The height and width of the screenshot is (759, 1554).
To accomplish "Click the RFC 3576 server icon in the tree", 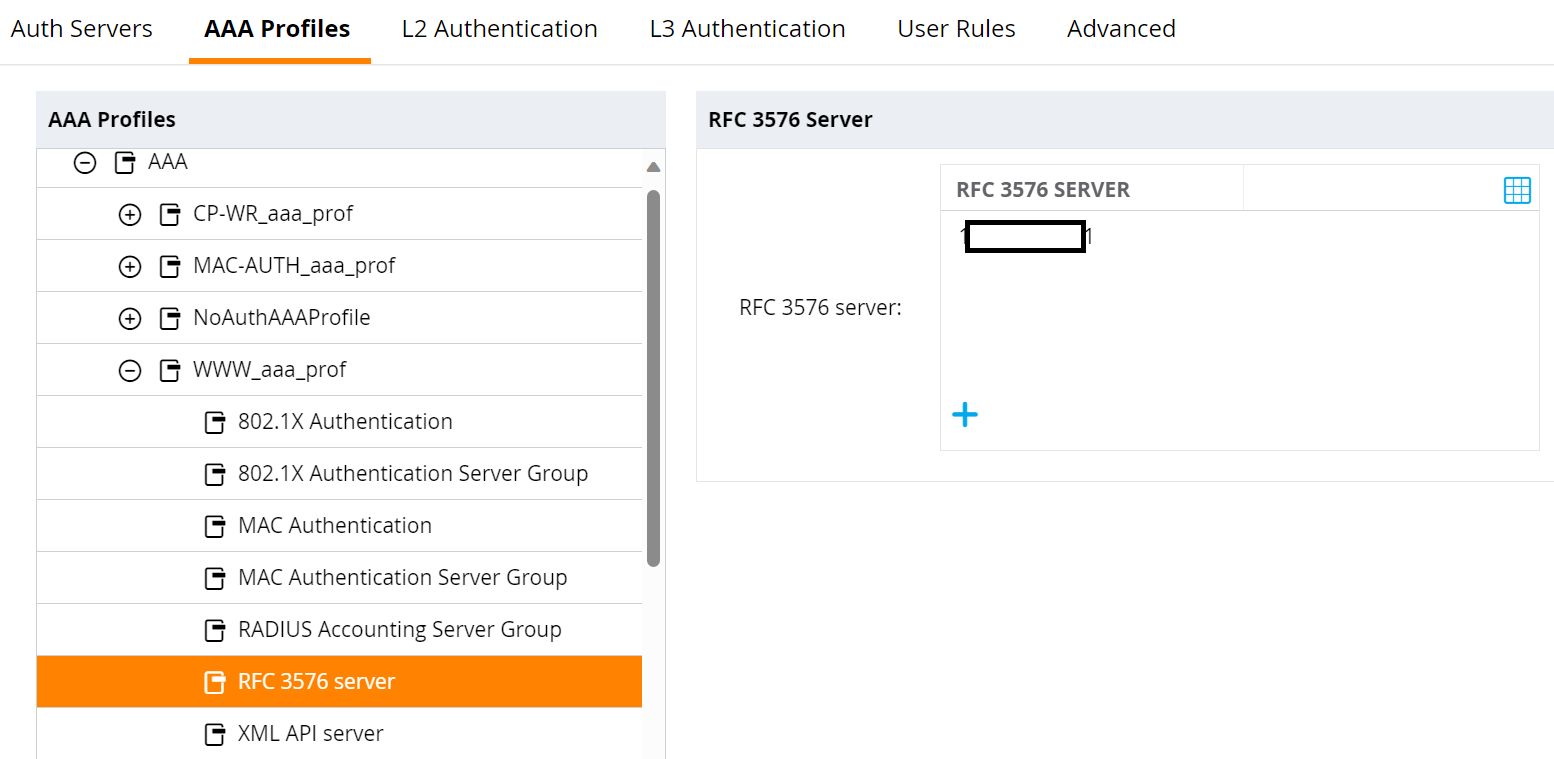I will click(x=216, y=682).
